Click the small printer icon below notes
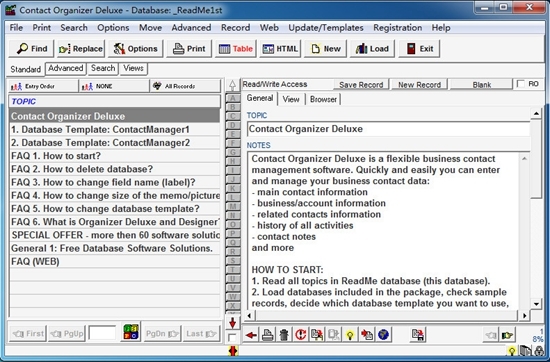Image resolution: width=550 pixels, height=362 pixels. [268, 335]
